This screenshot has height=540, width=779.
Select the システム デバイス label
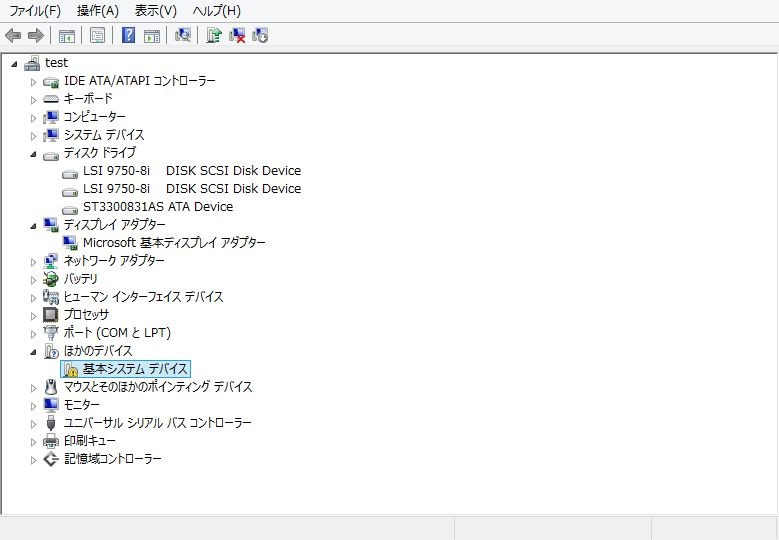coord(104,135)
